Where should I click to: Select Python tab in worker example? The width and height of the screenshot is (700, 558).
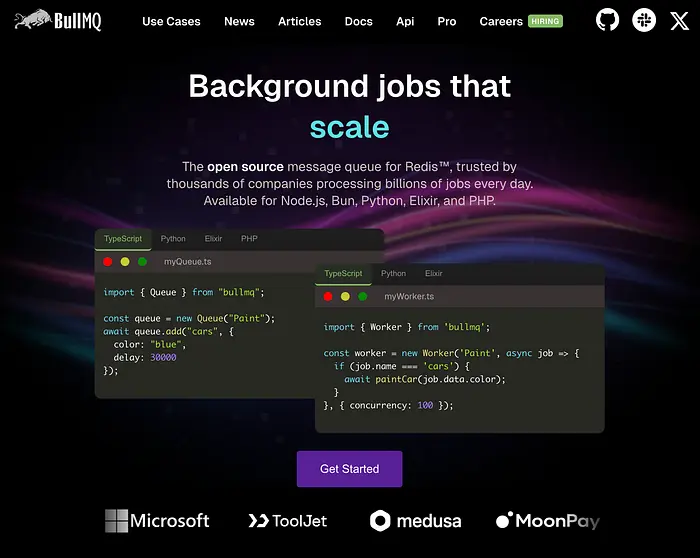tap(393, 274)
